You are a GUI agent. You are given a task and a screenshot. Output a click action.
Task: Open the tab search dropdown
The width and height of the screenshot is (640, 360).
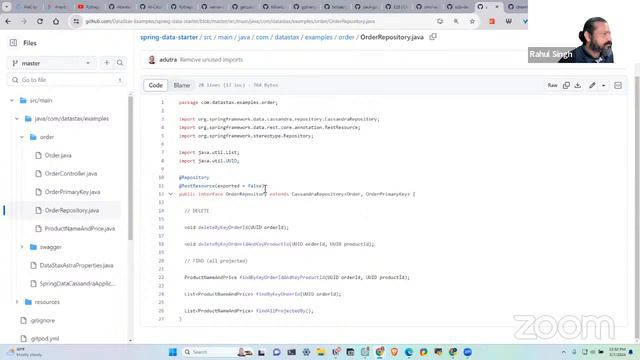pyautogui.click(x=7, y=7)
